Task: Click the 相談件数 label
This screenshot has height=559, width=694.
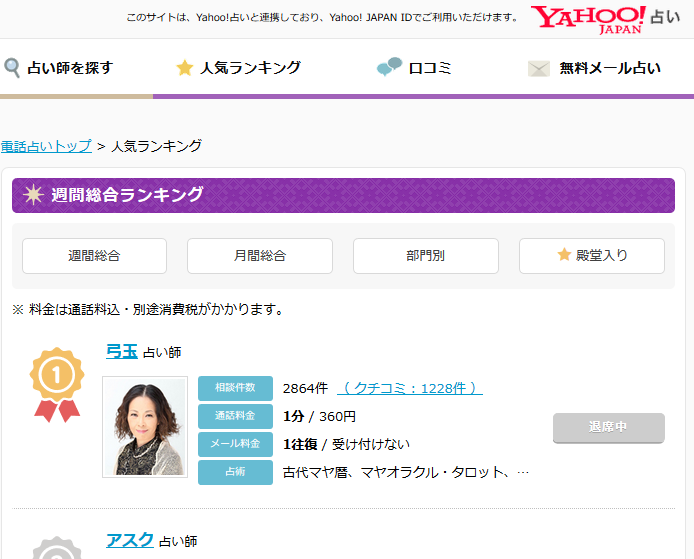Action: coord(235,388)
